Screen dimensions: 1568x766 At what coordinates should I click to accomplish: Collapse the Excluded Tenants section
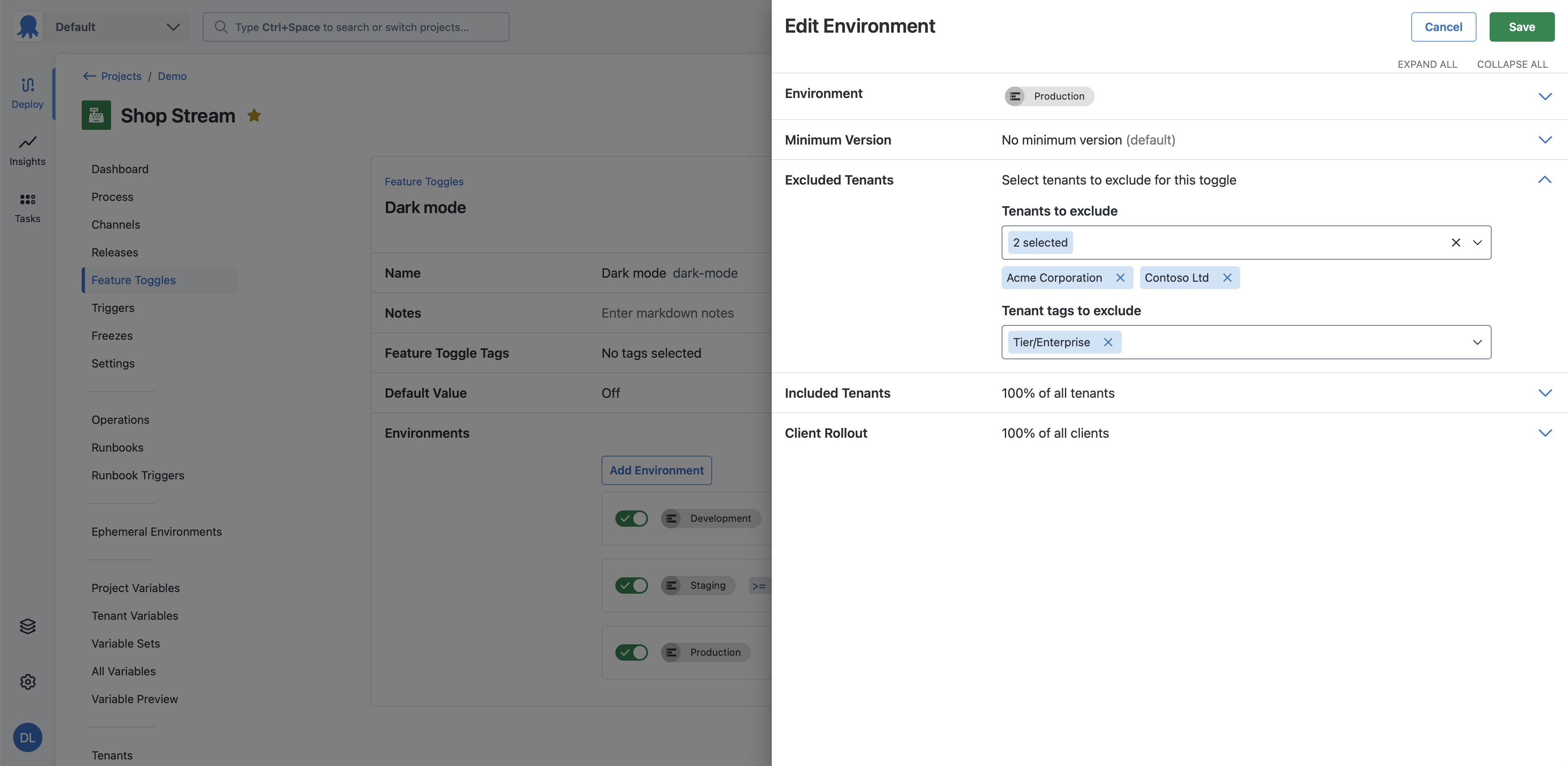(1545, 180)
